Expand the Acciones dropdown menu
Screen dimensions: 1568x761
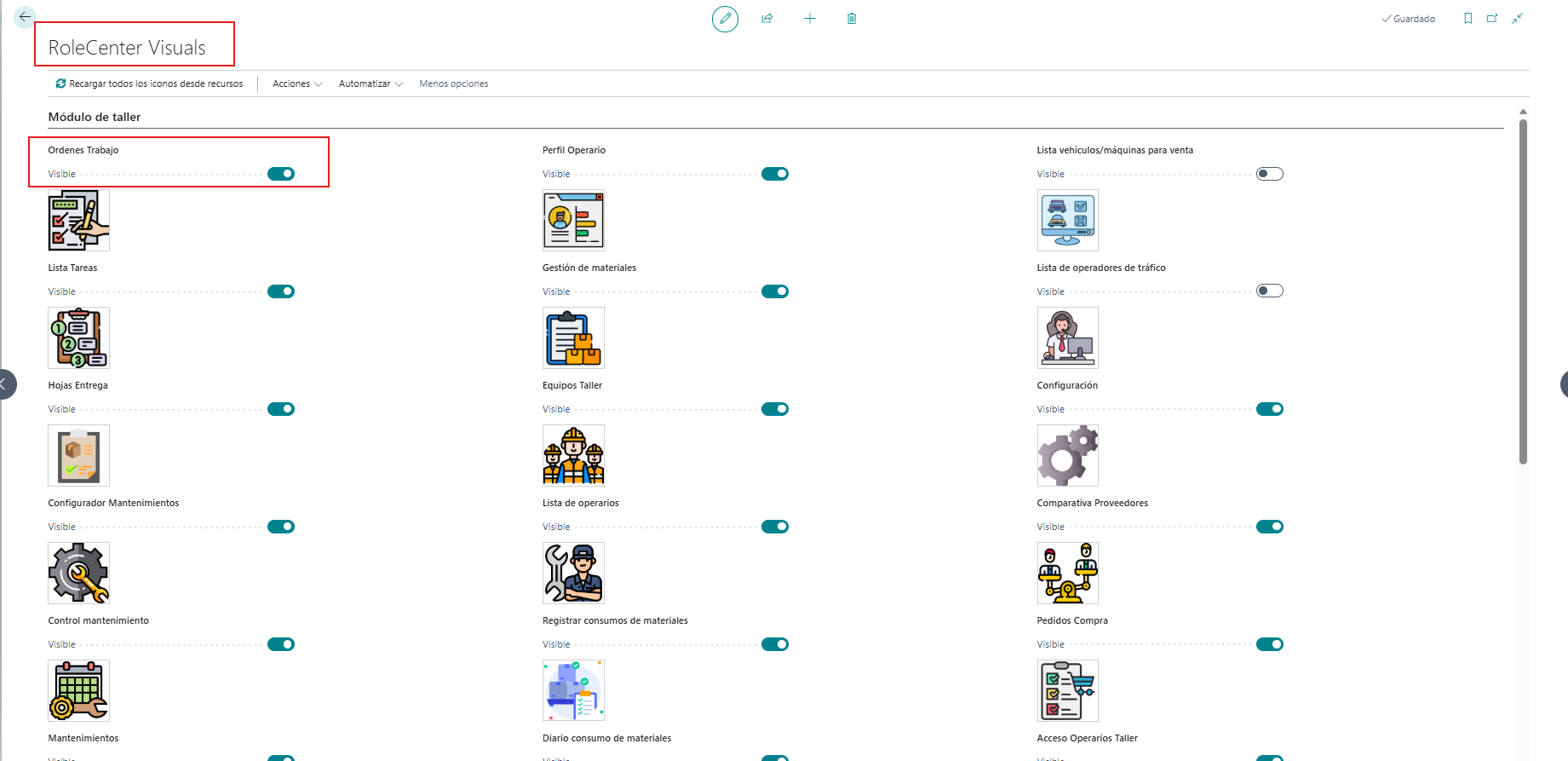coord(297,84)
